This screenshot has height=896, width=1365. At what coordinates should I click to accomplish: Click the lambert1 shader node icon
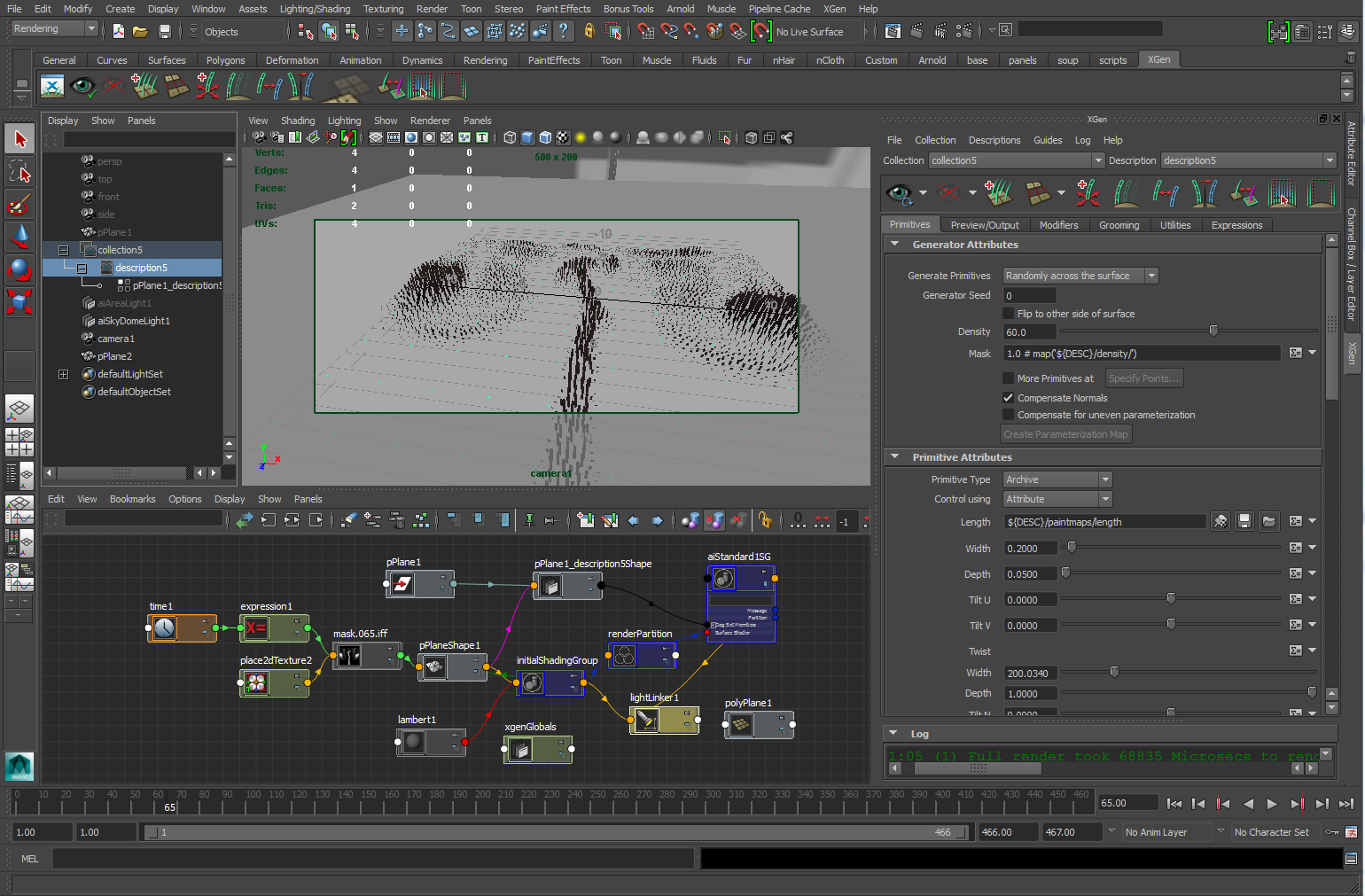pyautogui.click(x=413, y=742)
